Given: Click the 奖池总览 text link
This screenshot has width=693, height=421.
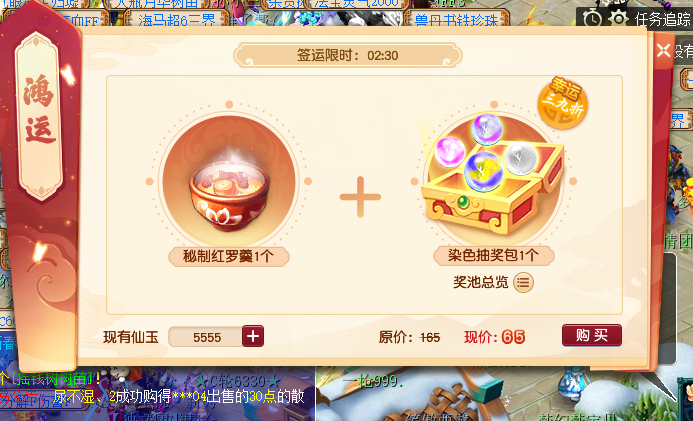Looking at the screenshot, I should click(480, 282).
